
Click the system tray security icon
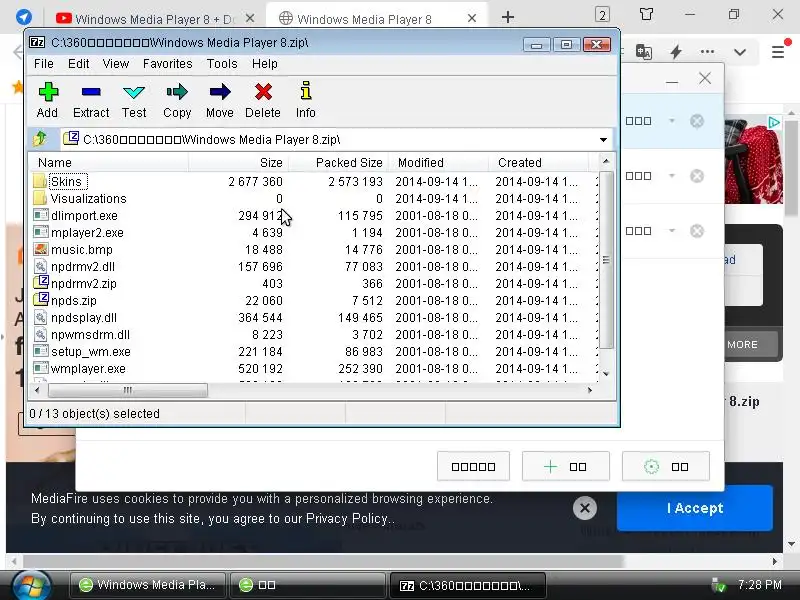pos(719,585)
